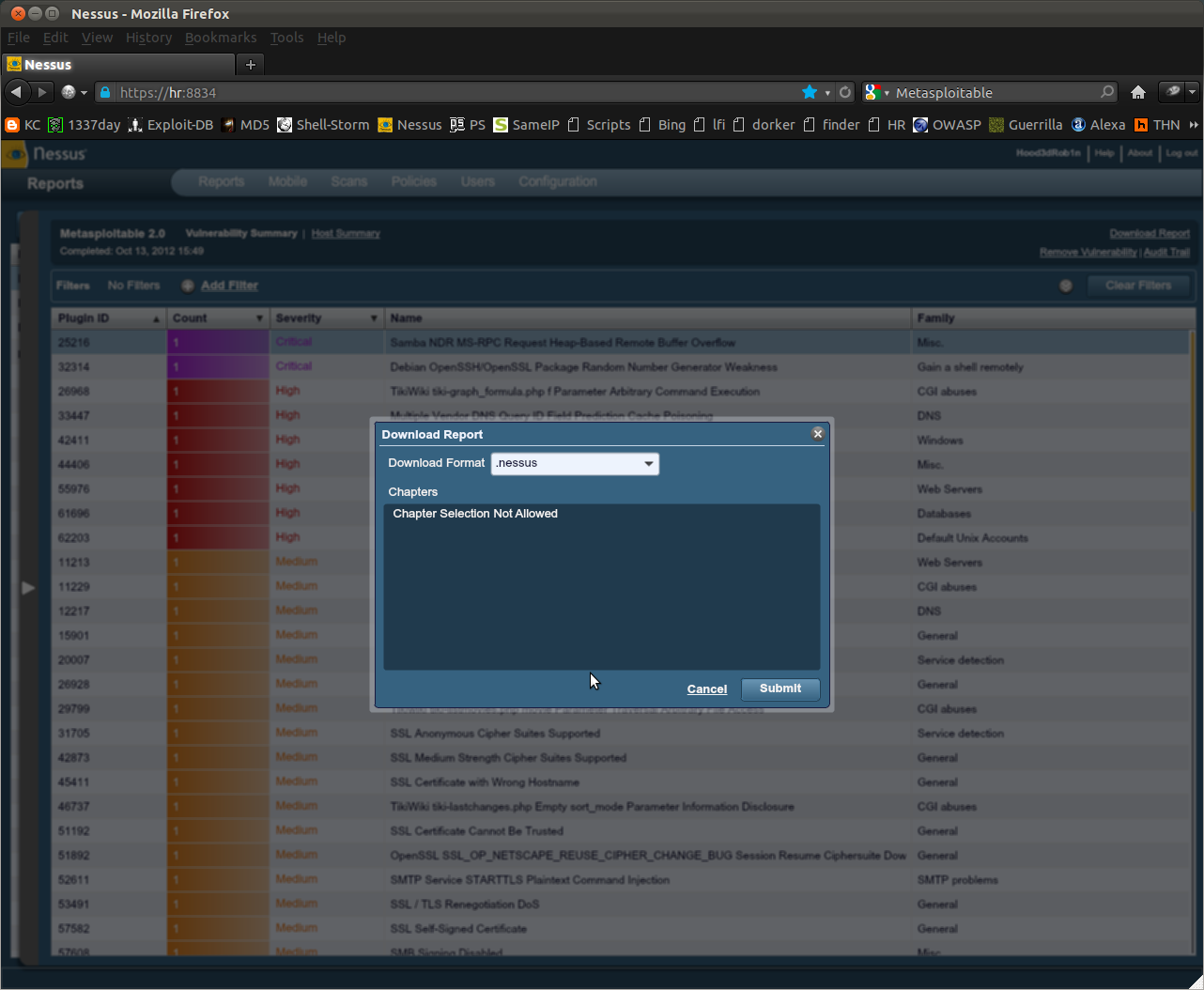Open the Scripts bookmark
The image size is (1204, 990).
click(599, 125)
